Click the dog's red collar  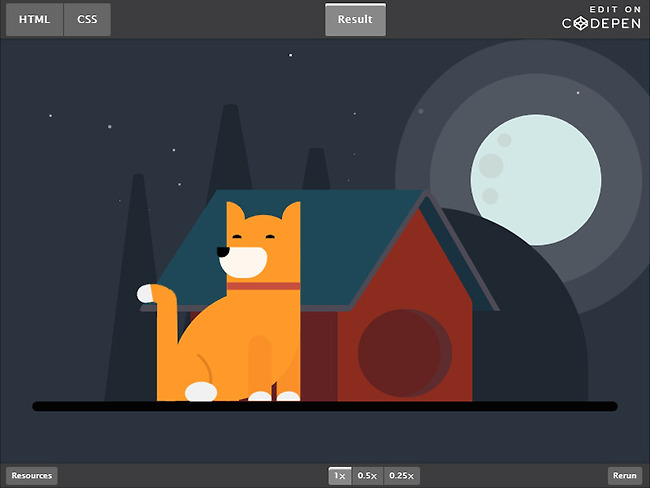(x=263, y=286)
